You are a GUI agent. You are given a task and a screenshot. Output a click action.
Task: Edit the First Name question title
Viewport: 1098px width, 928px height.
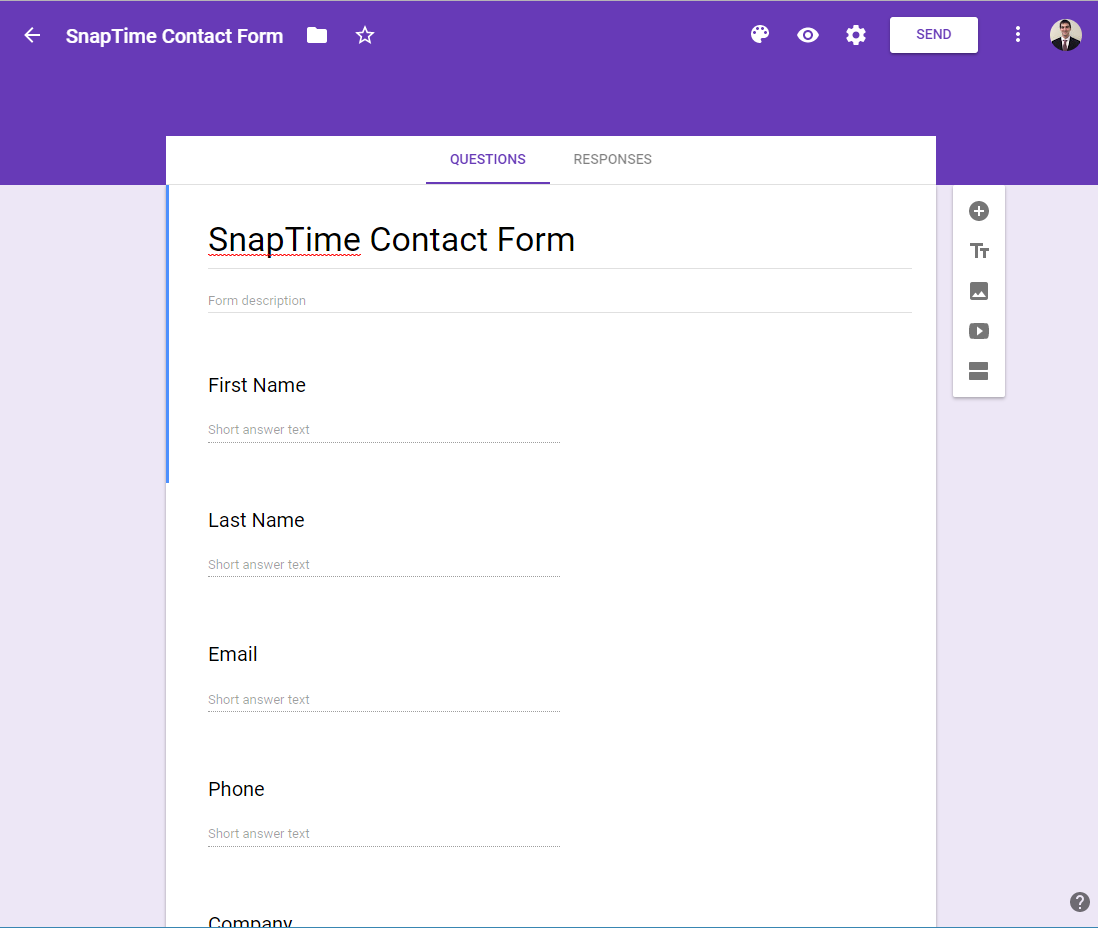(256, 385)
